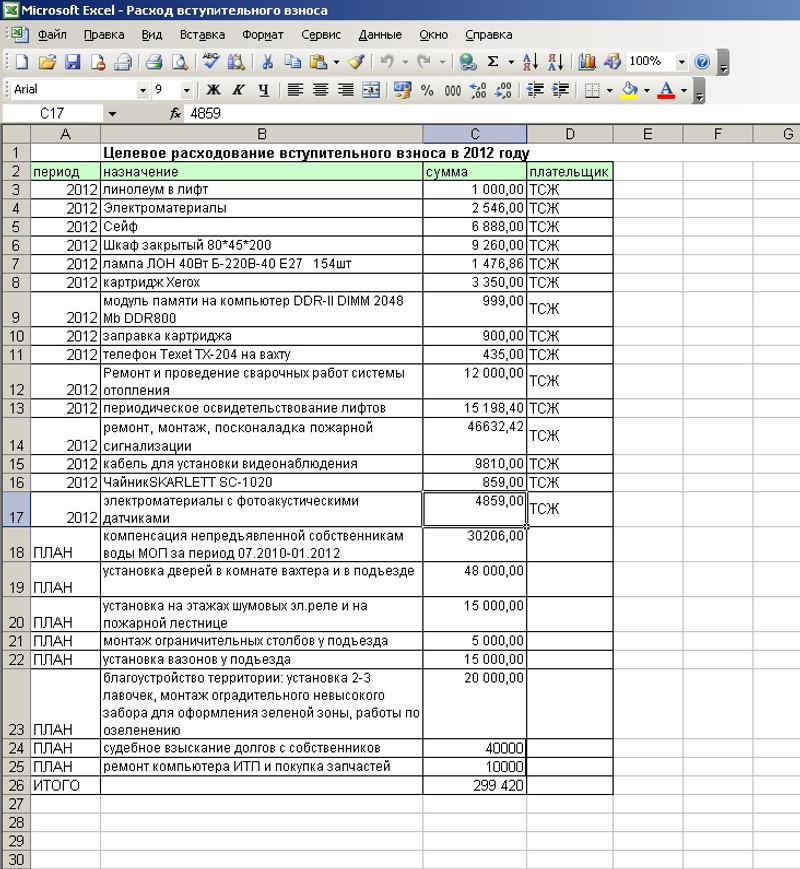
Task: Click the column C header
Action: pyautogui.click(x=475, y=134)
